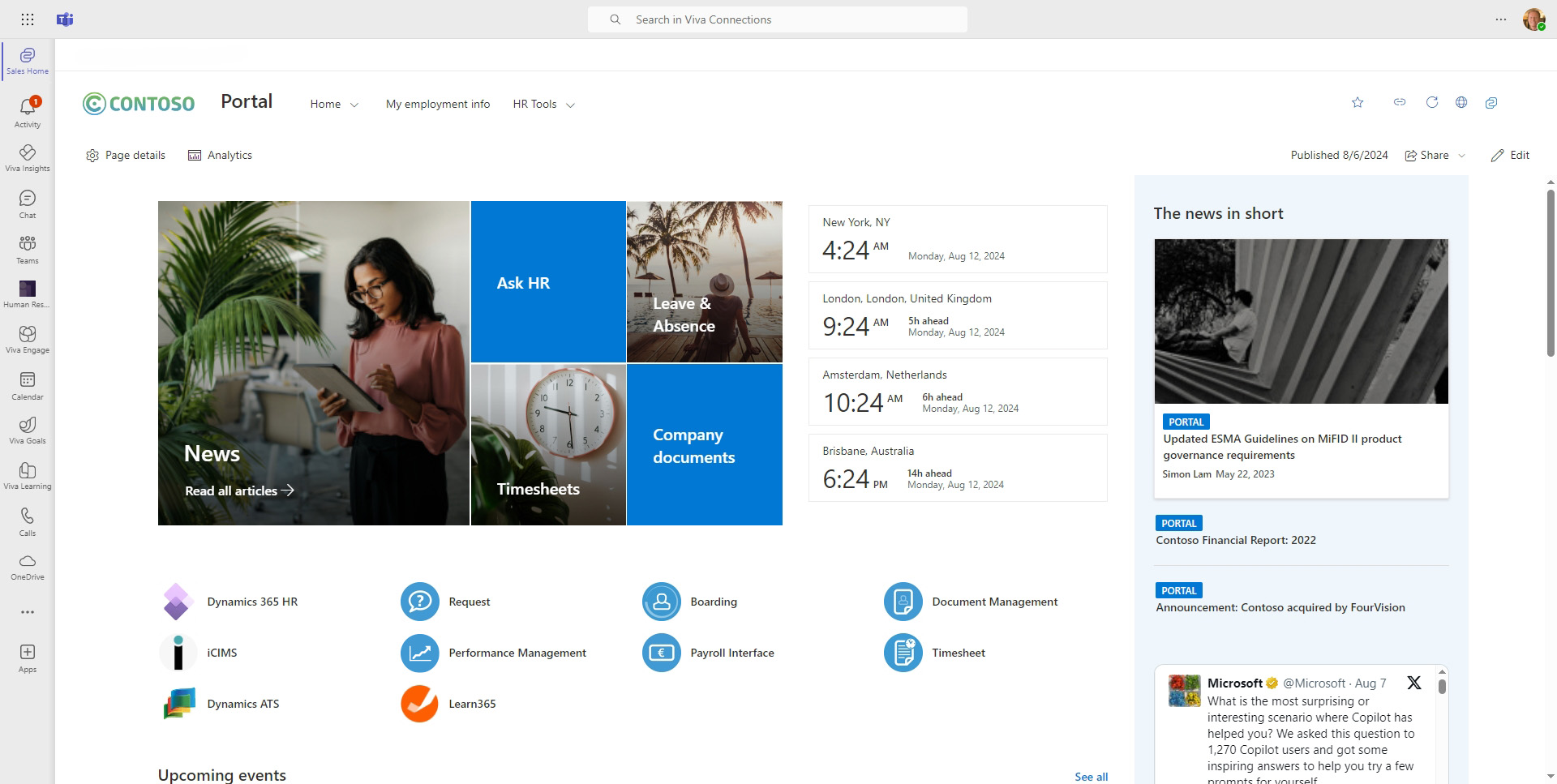1557x784 pixels.
Task: Click the Contoso logo
Action: (139, 103)
